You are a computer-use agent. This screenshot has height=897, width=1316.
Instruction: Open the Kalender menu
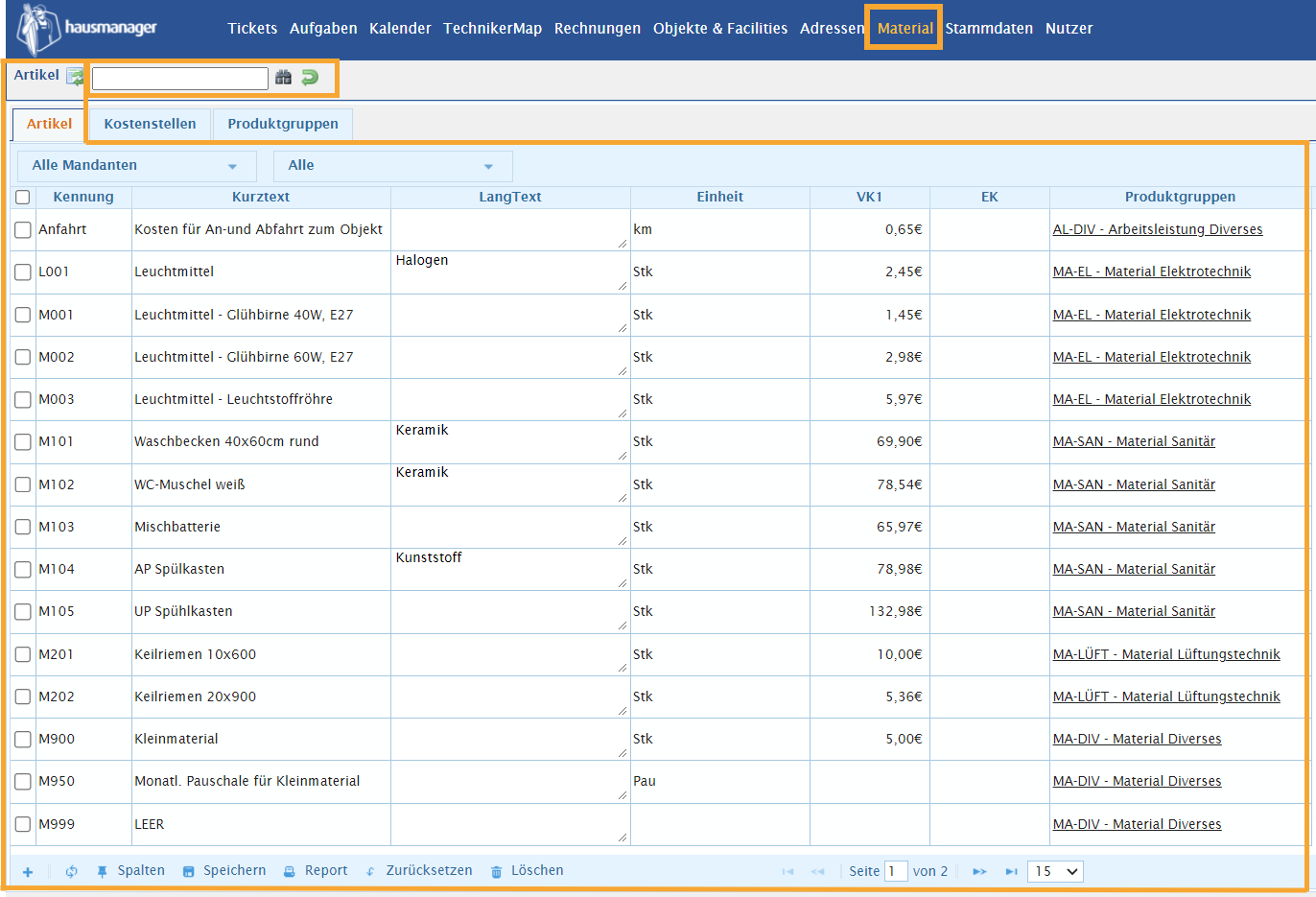coord(400,29)
